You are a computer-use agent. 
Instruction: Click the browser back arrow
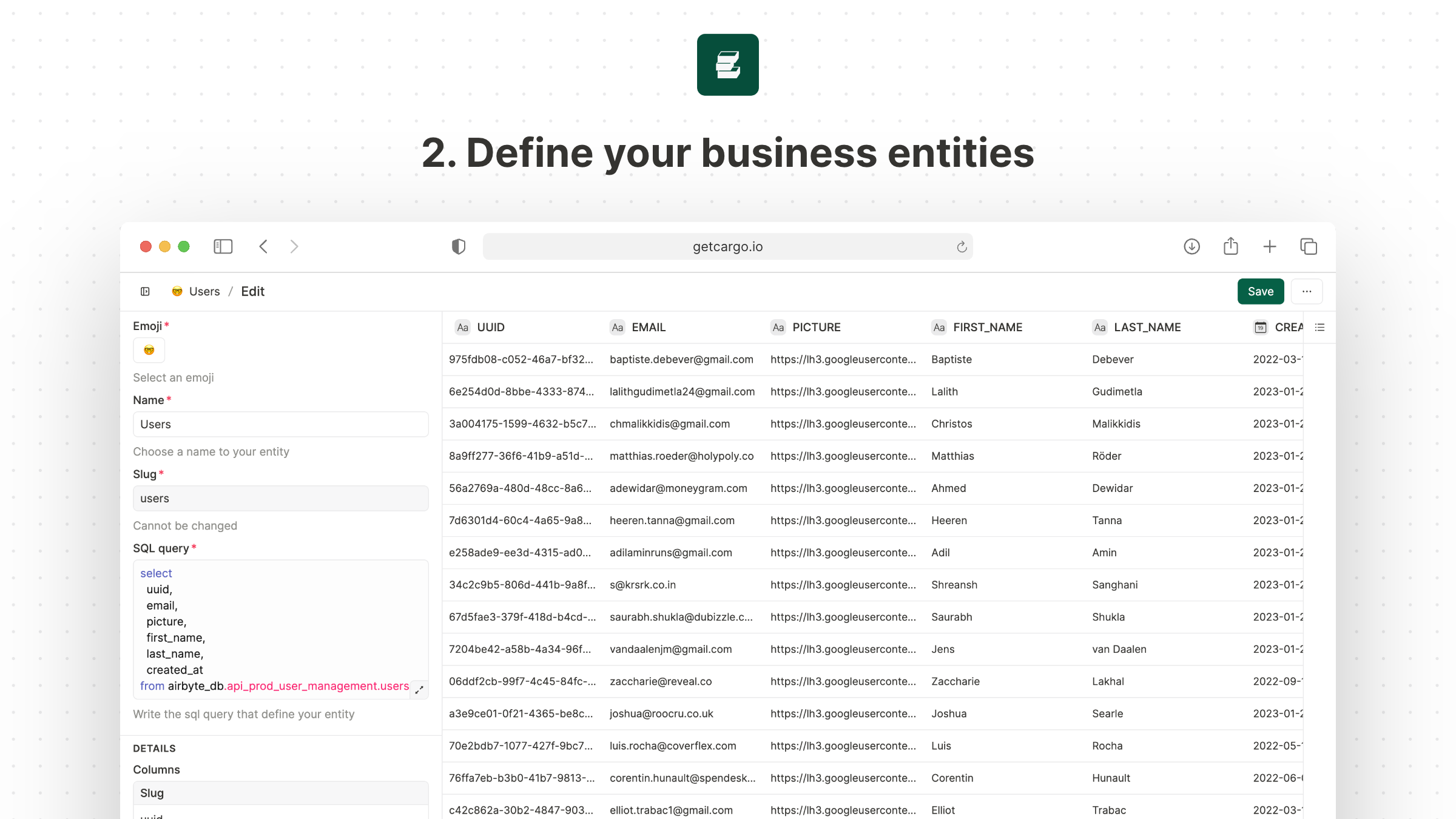point(263,246)
